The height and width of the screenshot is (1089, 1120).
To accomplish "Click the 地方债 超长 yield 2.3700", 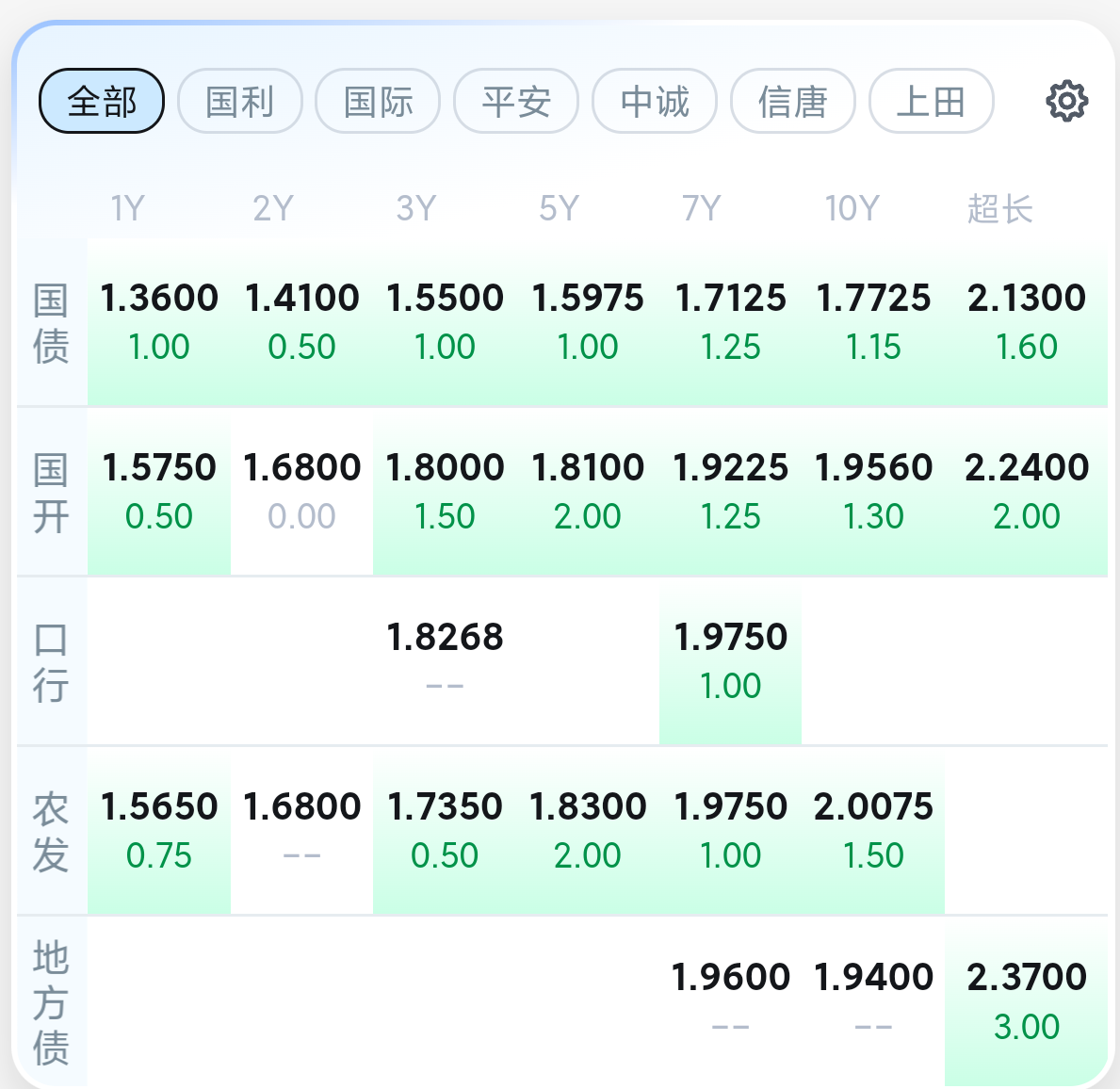I will coord(1027,978).
